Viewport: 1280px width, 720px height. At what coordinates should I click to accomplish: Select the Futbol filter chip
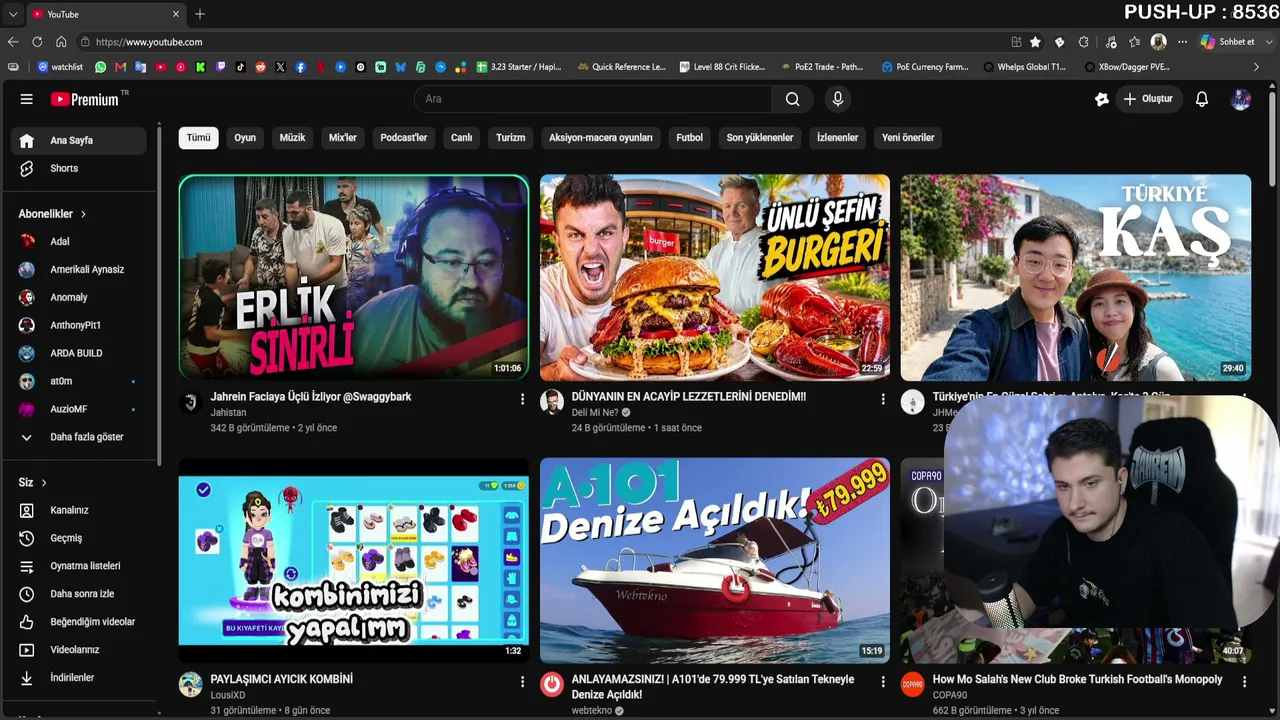point(690,138)
